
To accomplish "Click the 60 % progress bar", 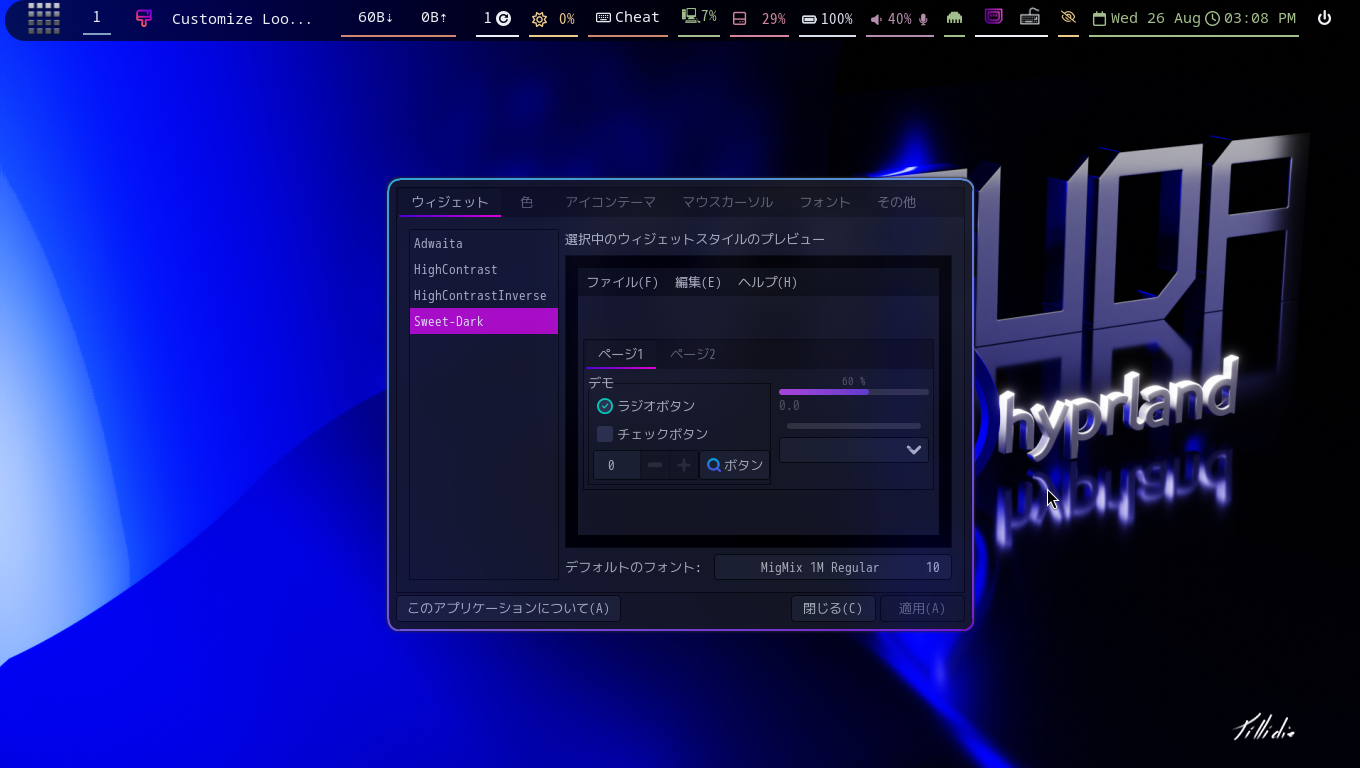I will 853,392.
